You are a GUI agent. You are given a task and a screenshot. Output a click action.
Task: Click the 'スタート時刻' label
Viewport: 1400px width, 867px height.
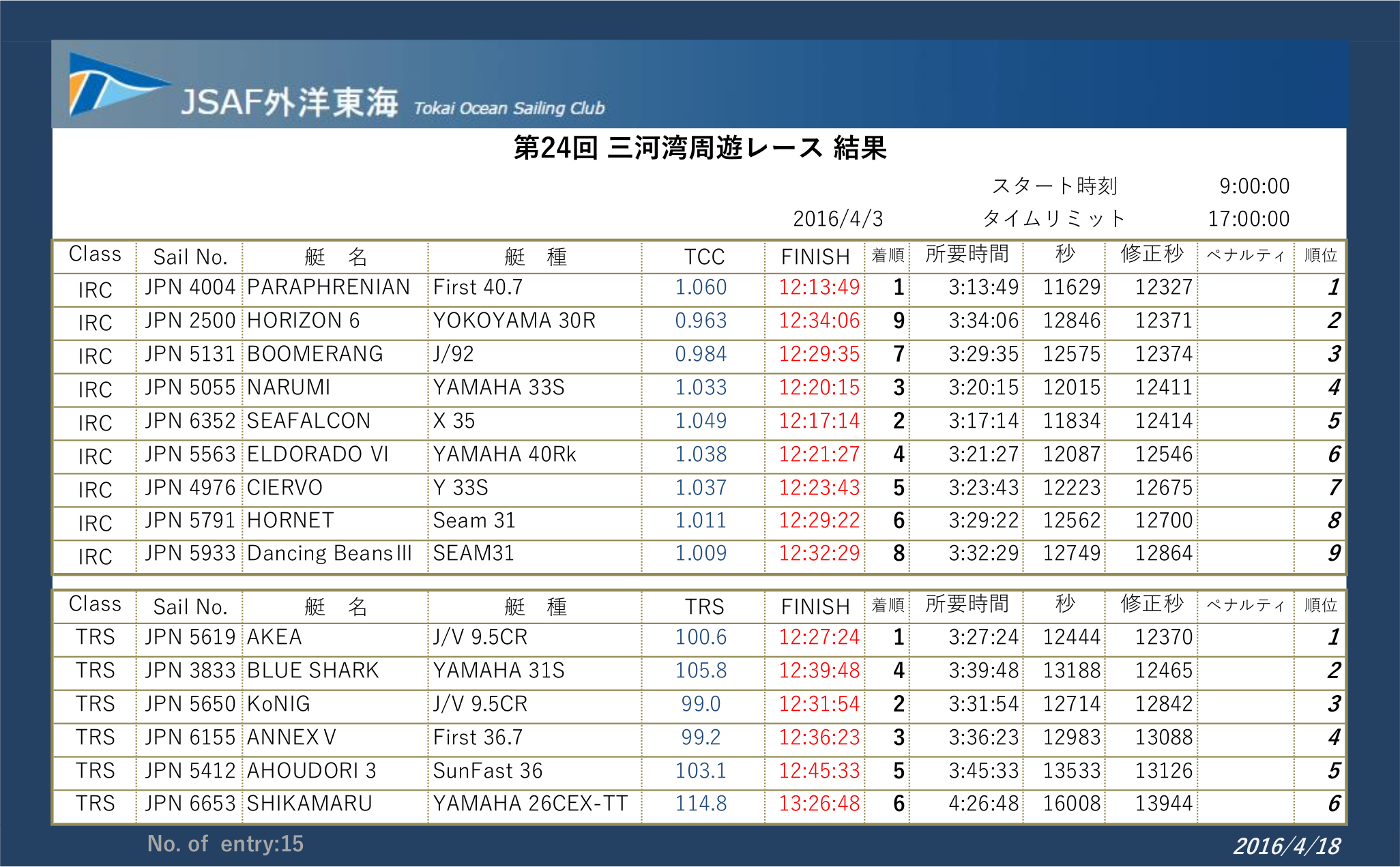pos(1055,186)
